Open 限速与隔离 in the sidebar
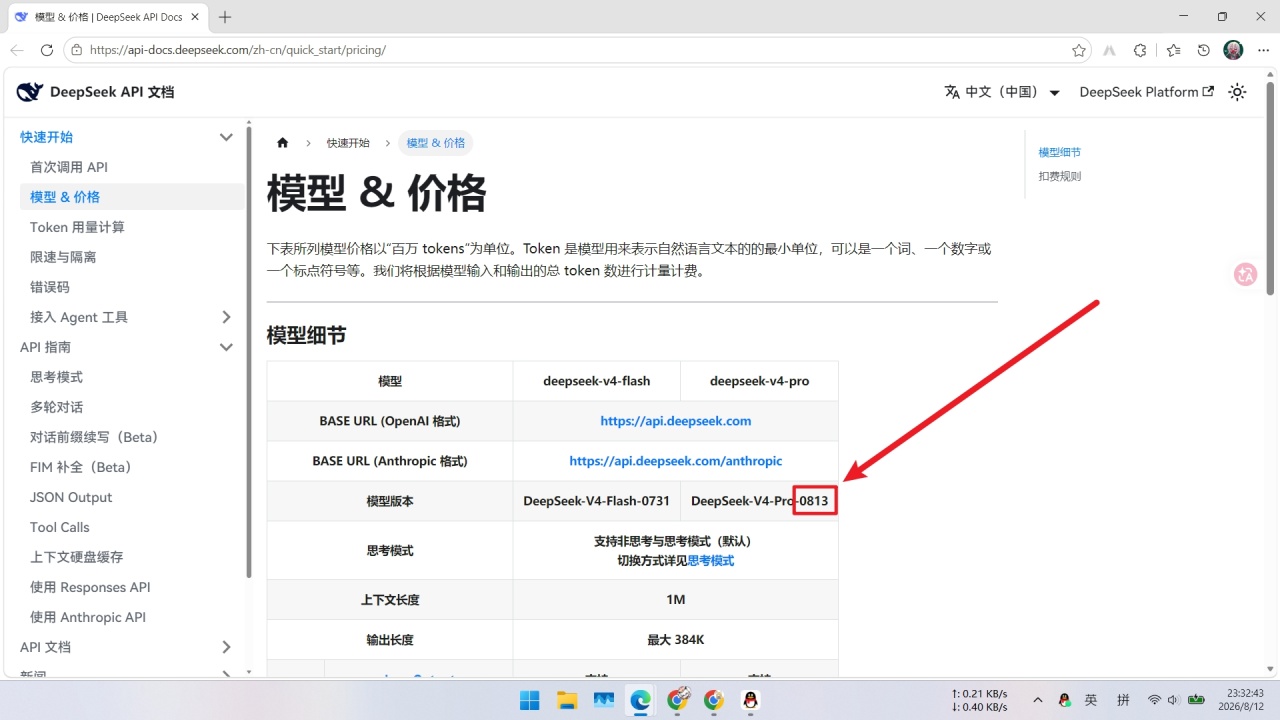Image resolution: width=1280 pixels, height=720 pixels. [63, 257]
